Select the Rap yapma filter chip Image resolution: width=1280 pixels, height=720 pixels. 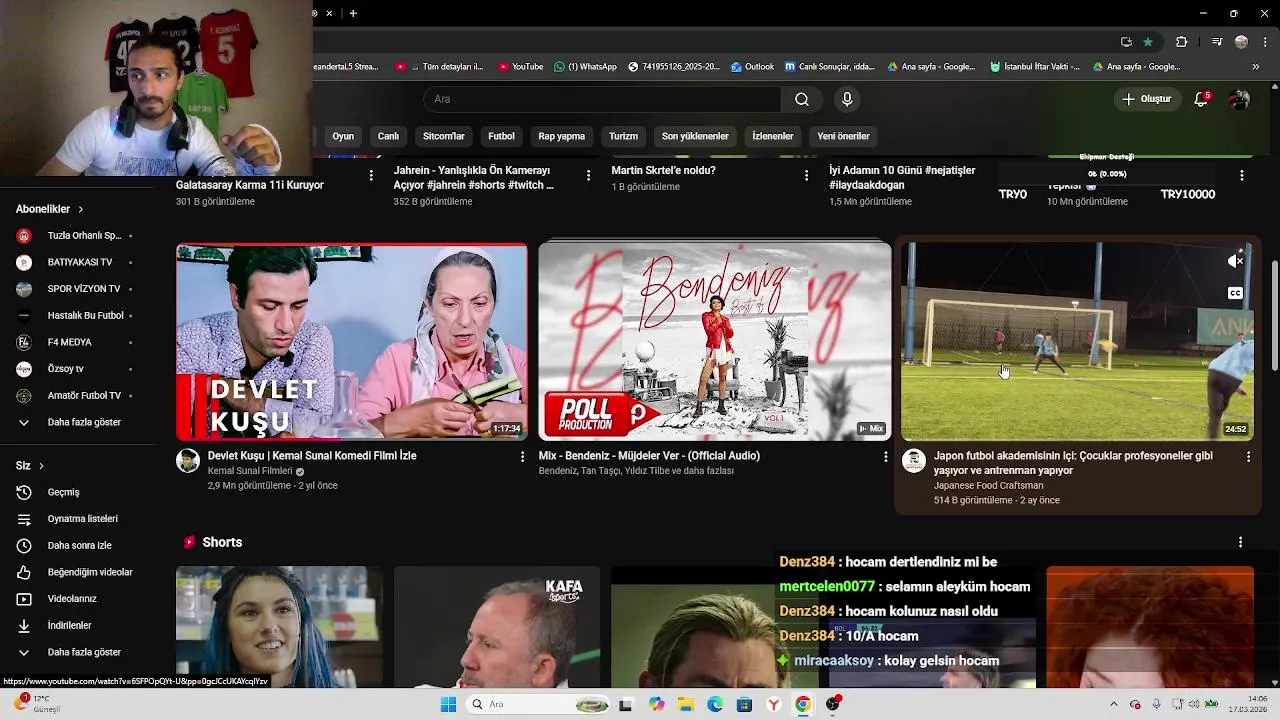[562, 136]
